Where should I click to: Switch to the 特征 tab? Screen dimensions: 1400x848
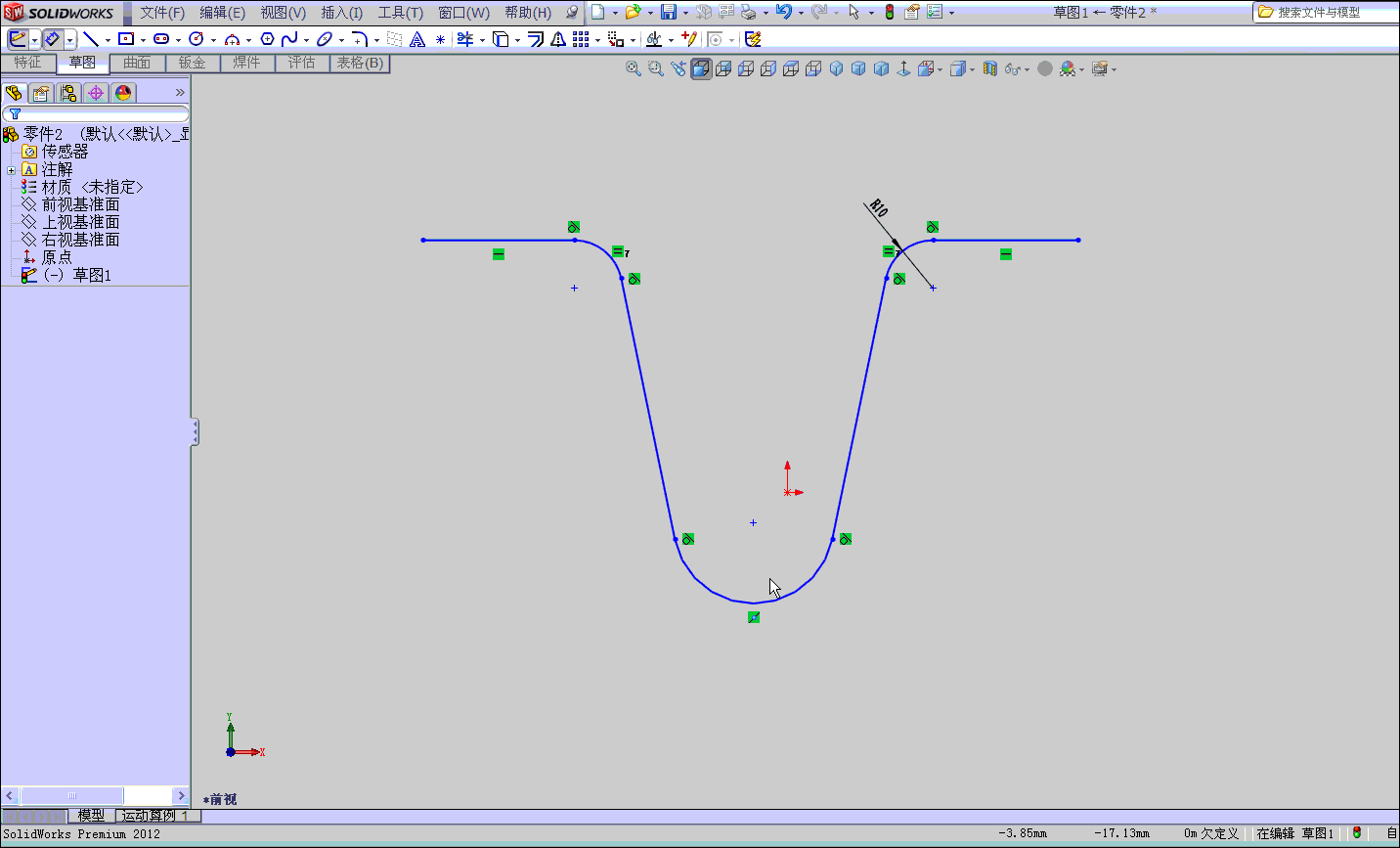click(28, 63)
